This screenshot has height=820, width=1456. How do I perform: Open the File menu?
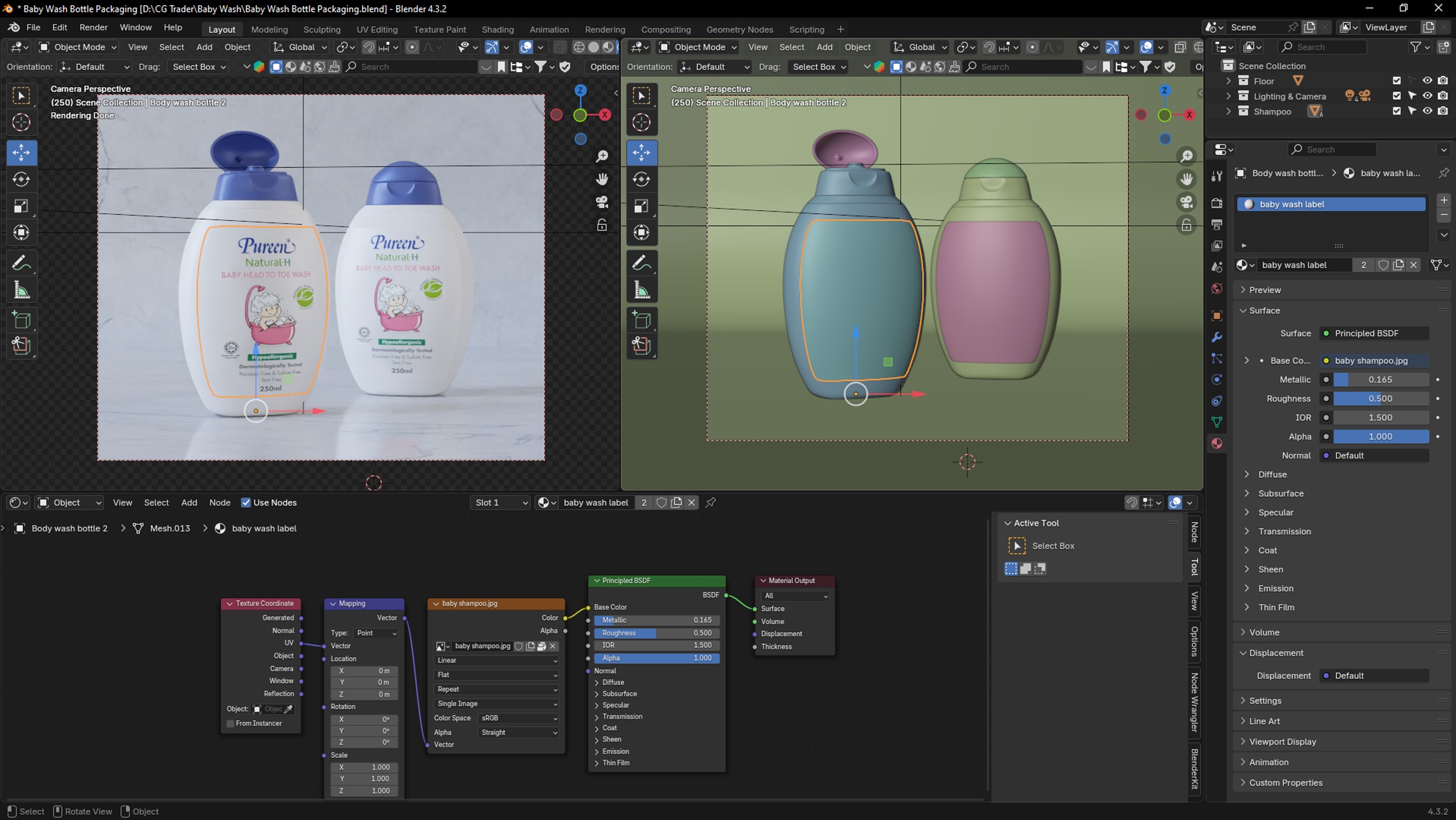pos(33,28)
